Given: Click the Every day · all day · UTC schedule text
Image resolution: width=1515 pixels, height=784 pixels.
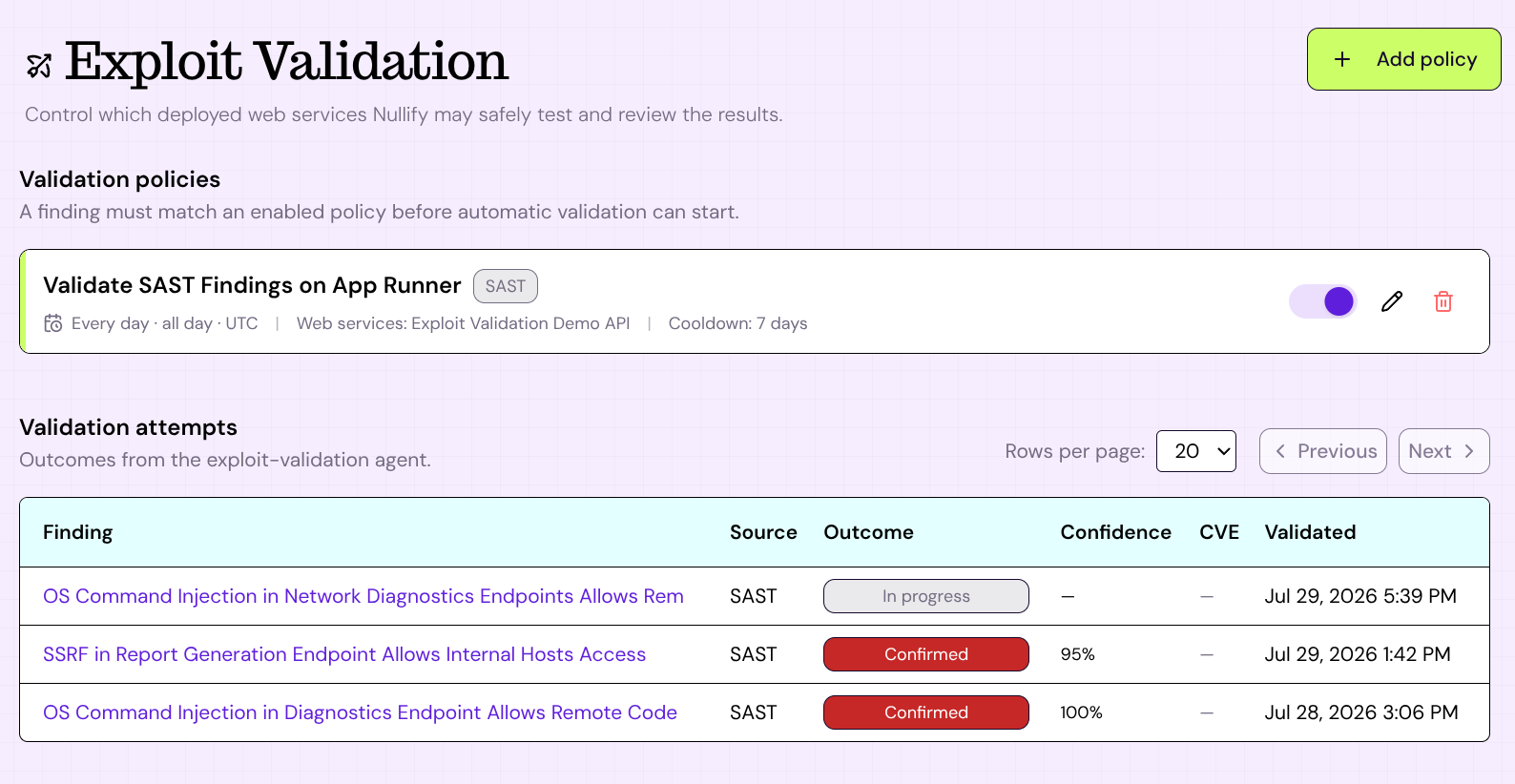Looking at the screenshot, I should pyautogui.click(x=165, y=323).
